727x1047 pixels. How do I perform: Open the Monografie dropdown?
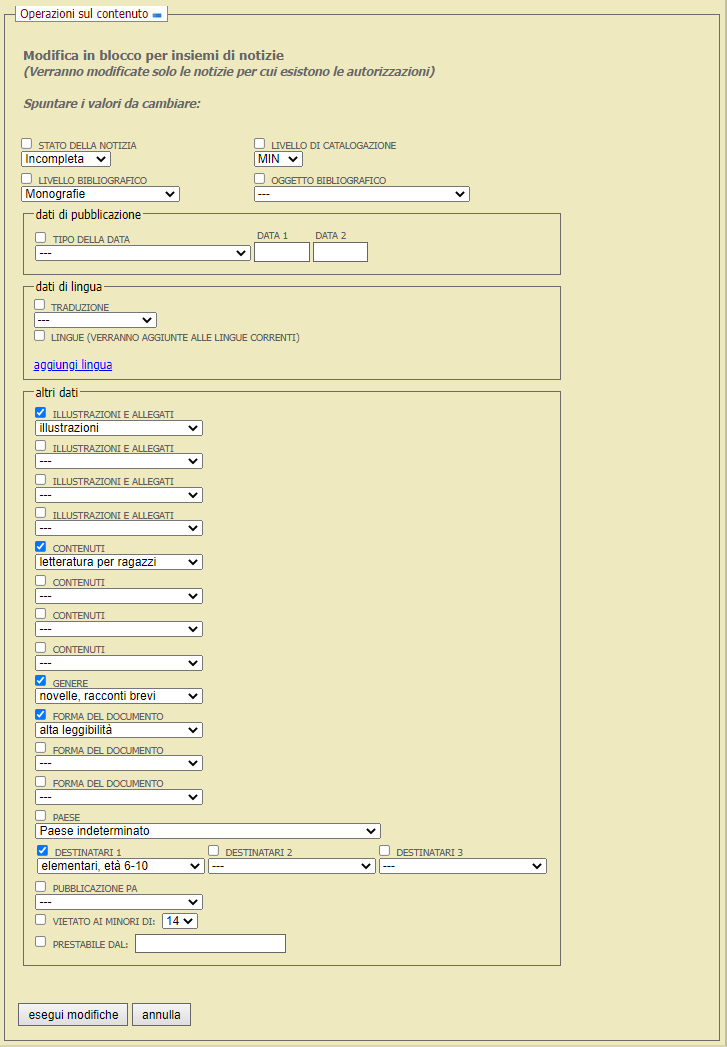100,194
